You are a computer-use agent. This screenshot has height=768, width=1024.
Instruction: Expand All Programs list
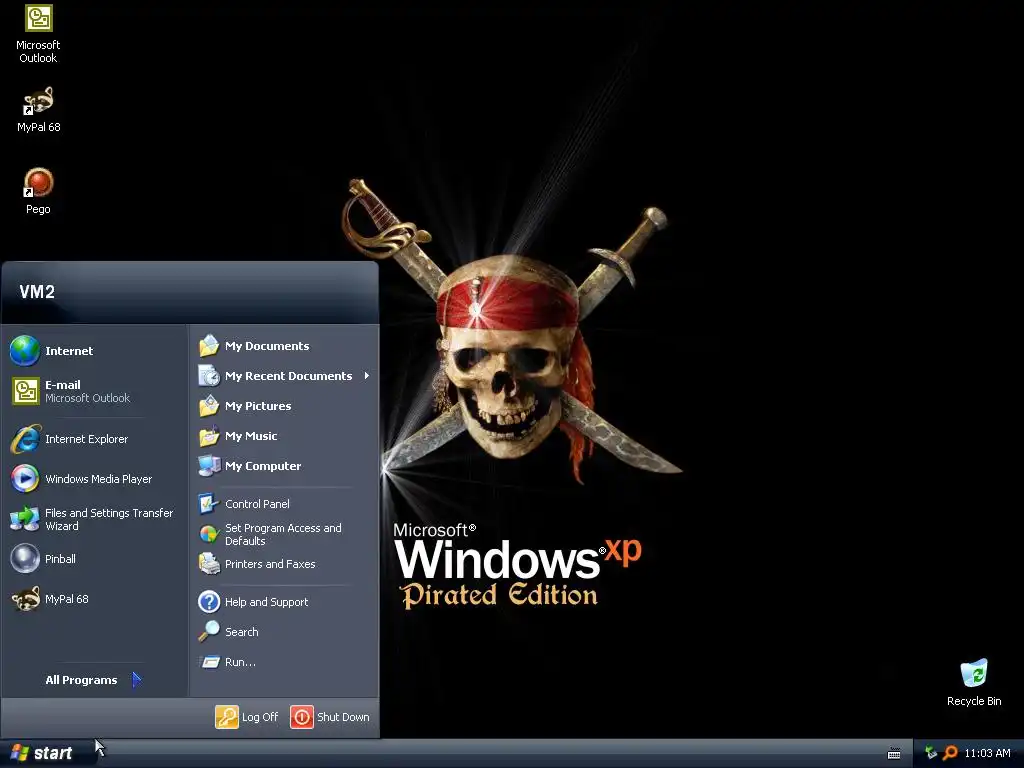pyautogui.click(x=93, y=680)
